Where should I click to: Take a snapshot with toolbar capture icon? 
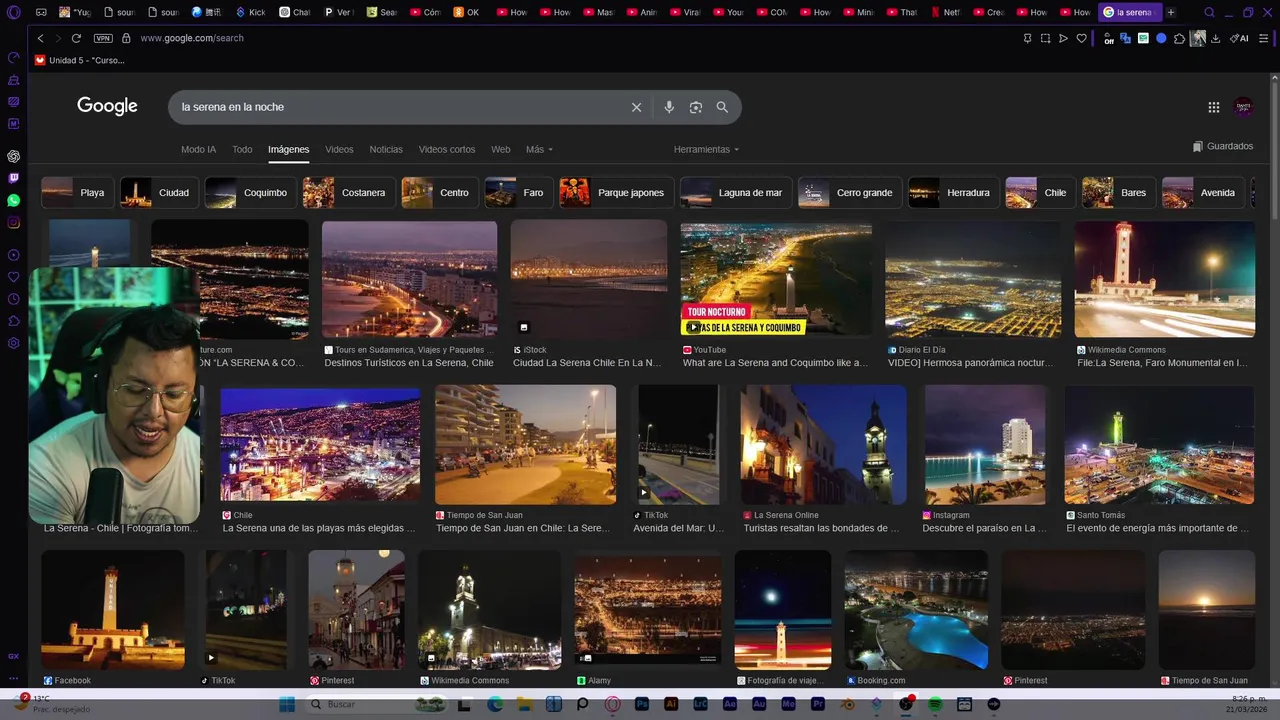pyautogui.click(x=1045, y=38)
